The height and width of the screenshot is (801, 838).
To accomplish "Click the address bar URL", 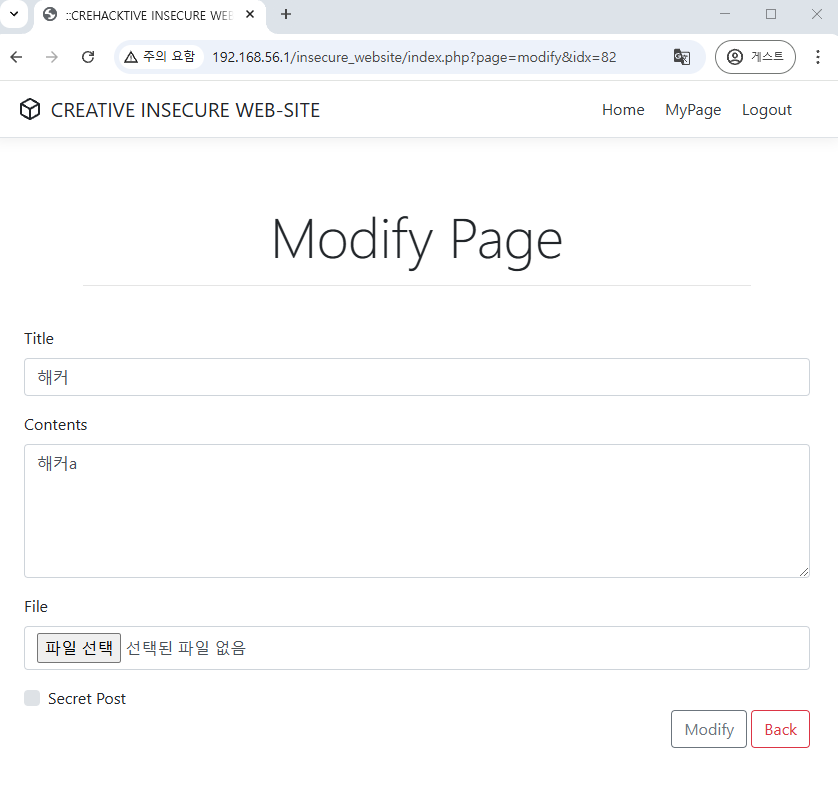I will click(414, 57).
